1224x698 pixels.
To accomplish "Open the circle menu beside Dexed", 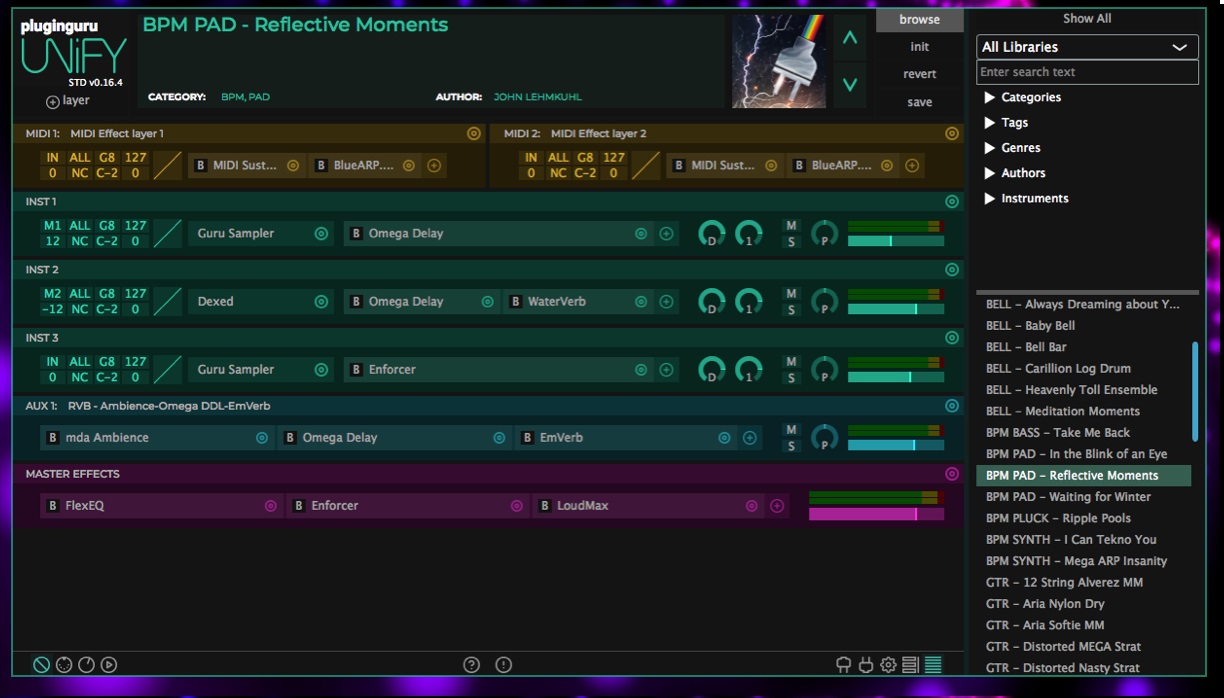I will tap(321, 301).
